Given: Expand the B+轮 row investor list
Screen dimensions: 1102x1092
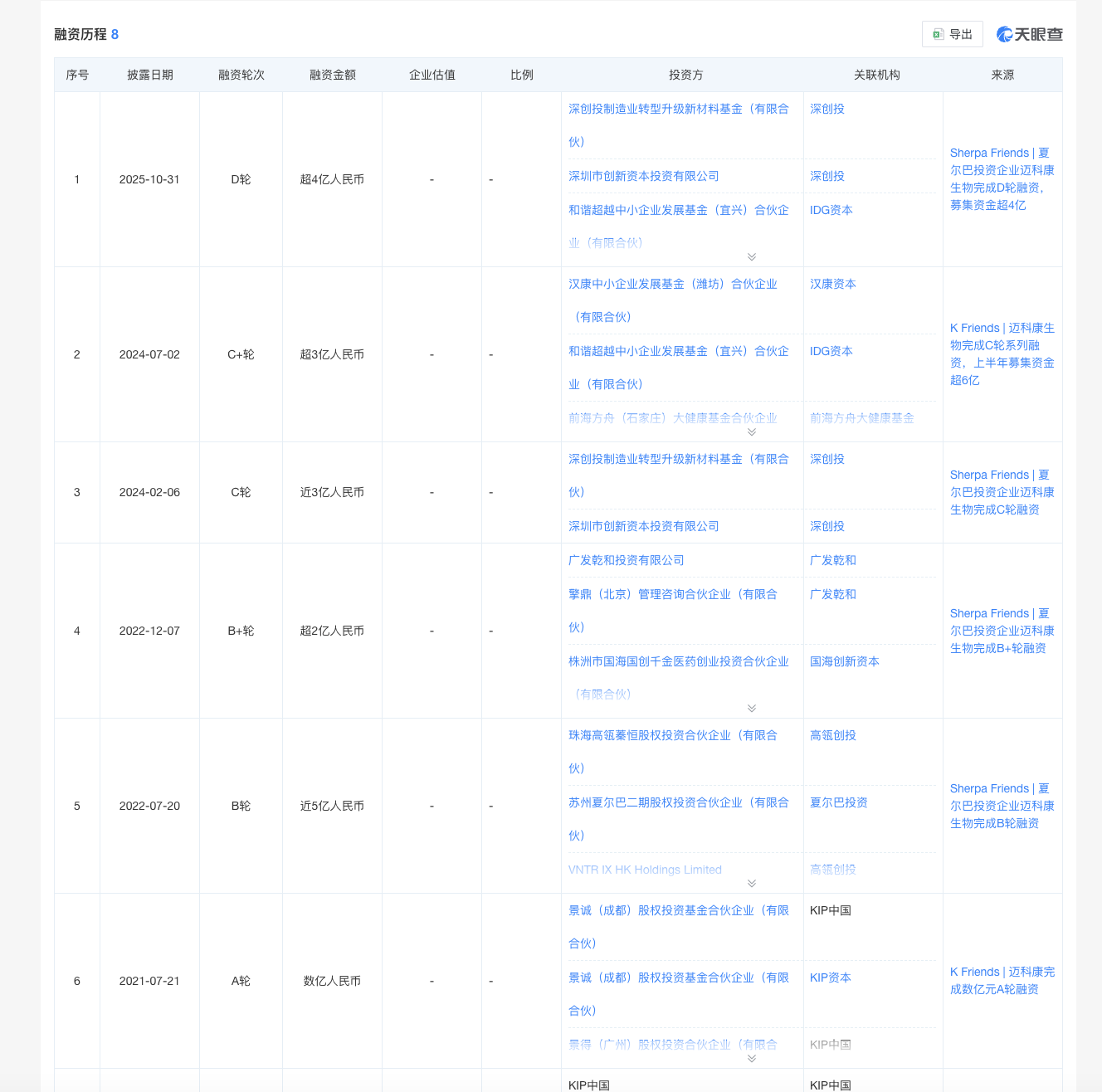Looking at the screenshot, I should point(751,709).
